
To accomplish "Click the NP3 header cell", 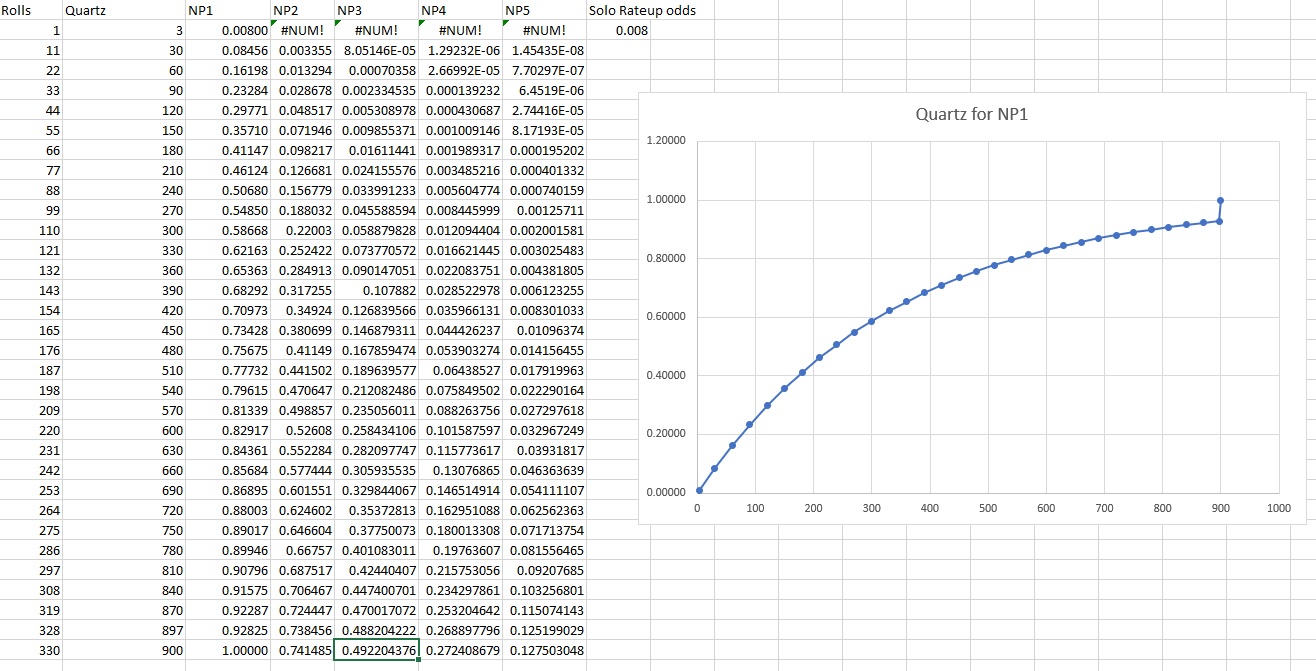I will tap(375, 10).
